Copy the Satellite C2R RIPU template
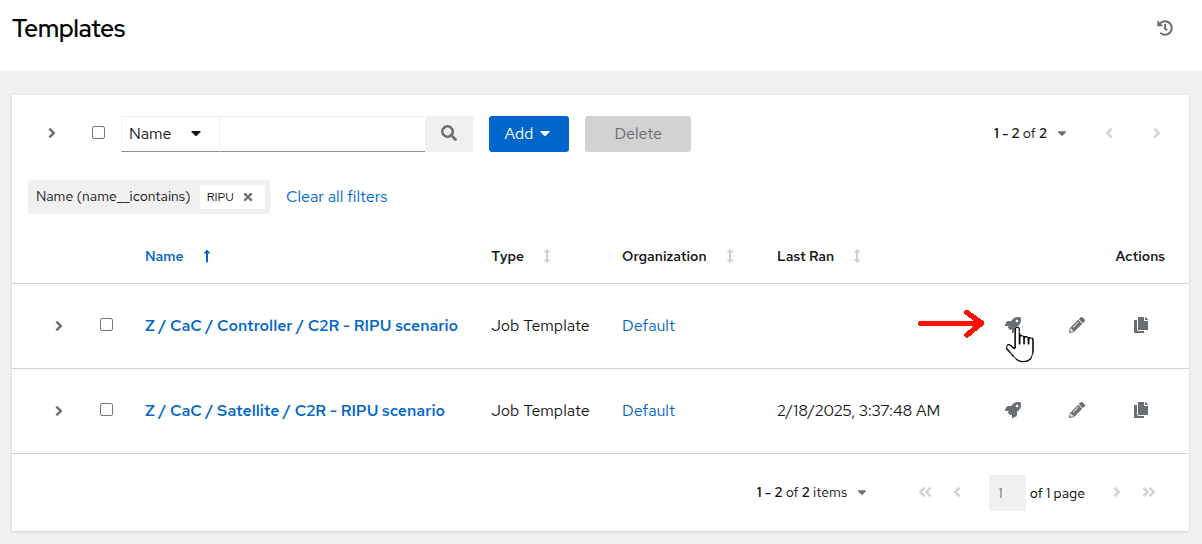This screenshot has width=1202, height=544. pos(1141,410)
